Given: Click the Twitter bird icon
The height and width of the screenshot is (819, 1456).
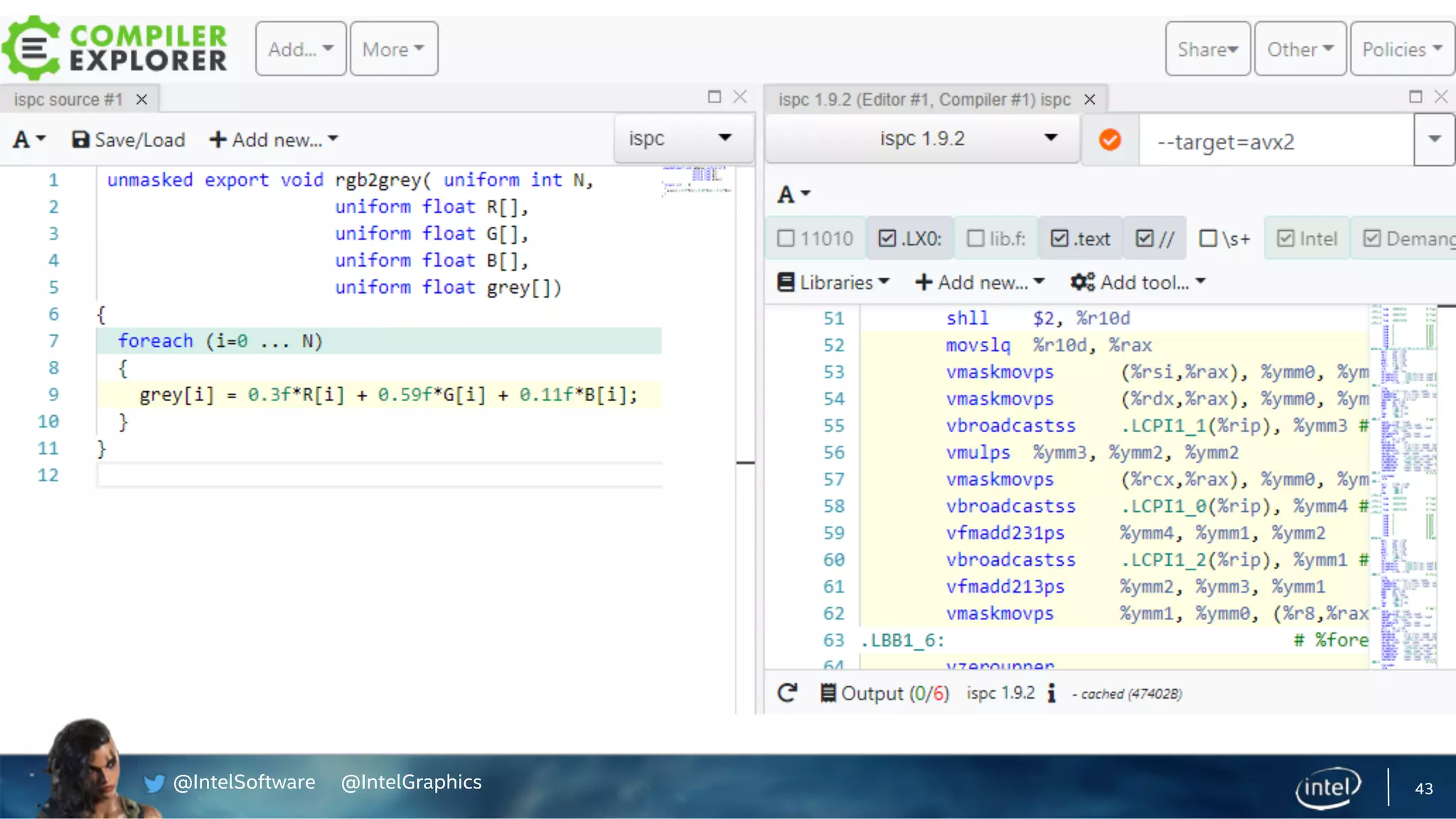Looking at the screenshot, I should [154, 783].
